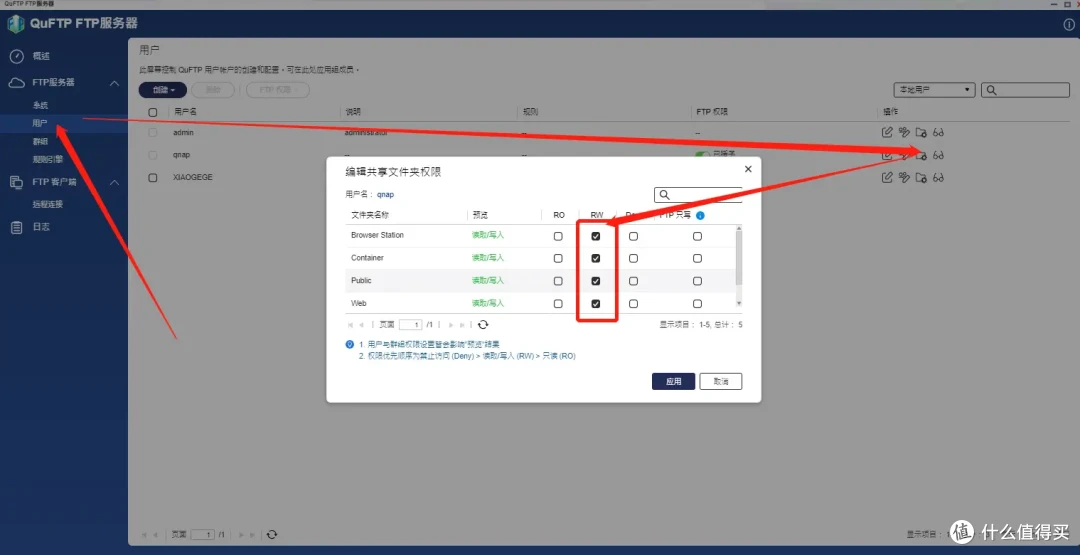Image resolution: width=1080 pixels, height=555 pixels.
Task: Check FTP 只写 for Container folder
Action: coord(698,258)
